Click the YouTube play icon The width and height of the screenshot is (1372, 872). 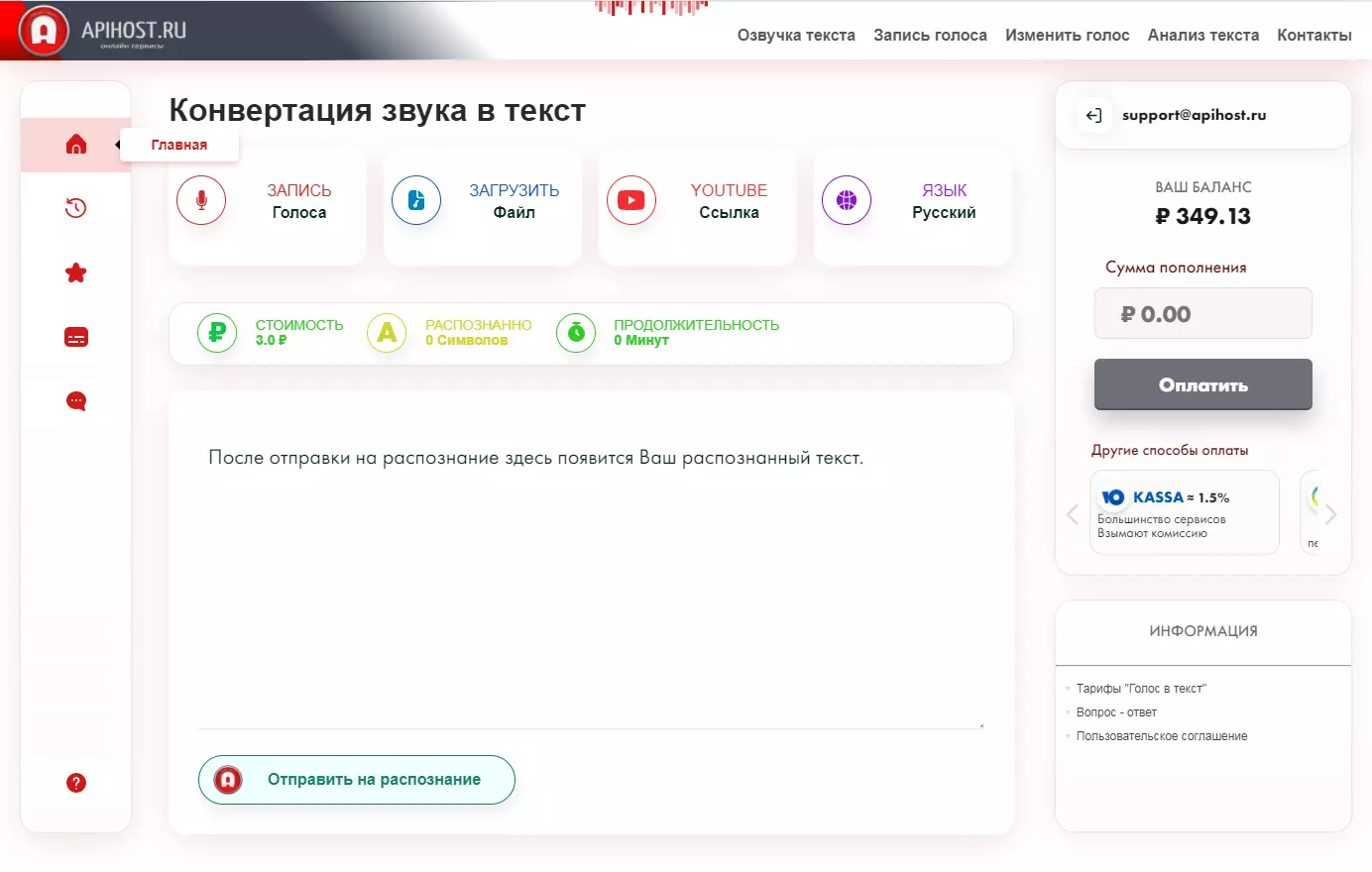pos(631,200)
